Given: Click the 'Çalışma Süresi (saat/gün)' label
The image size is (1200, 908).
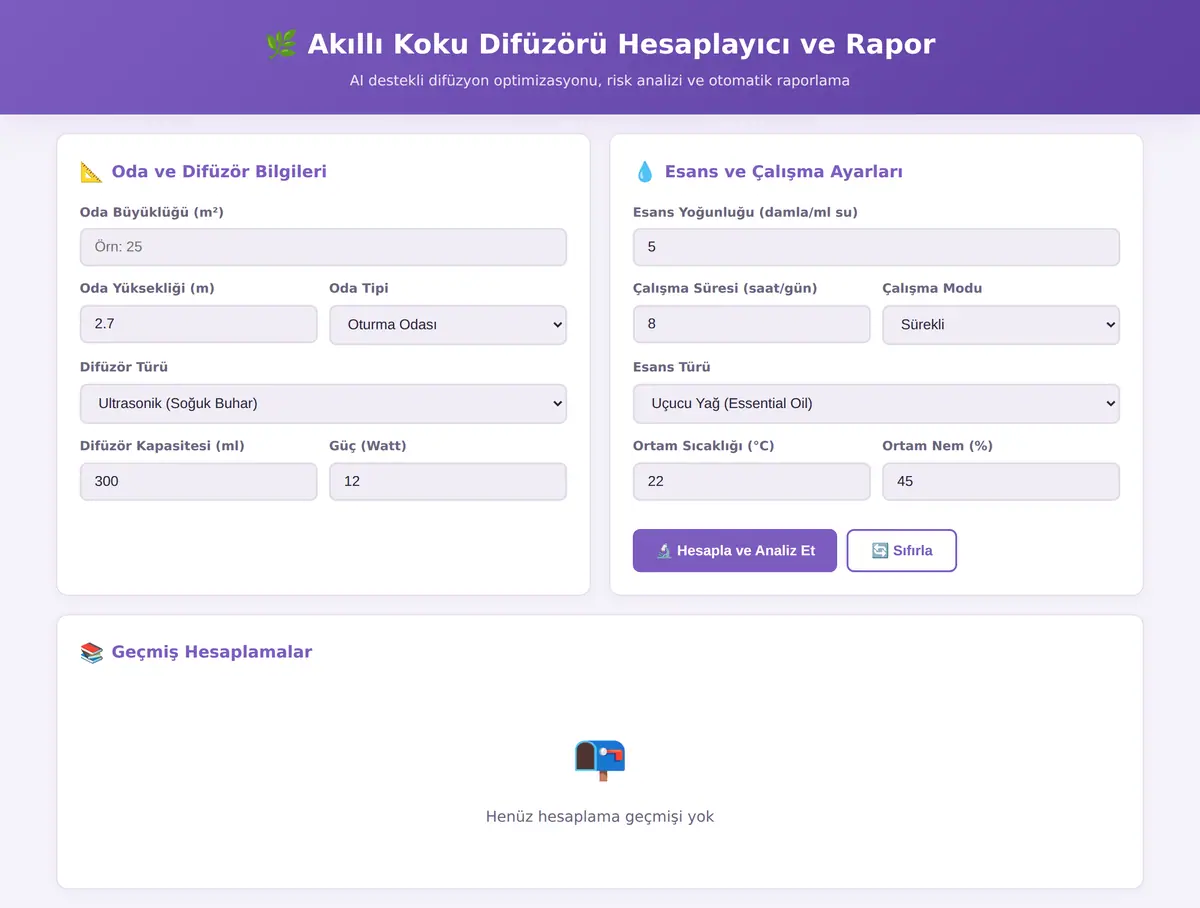Looking at the screenshot, I should 725,288.
